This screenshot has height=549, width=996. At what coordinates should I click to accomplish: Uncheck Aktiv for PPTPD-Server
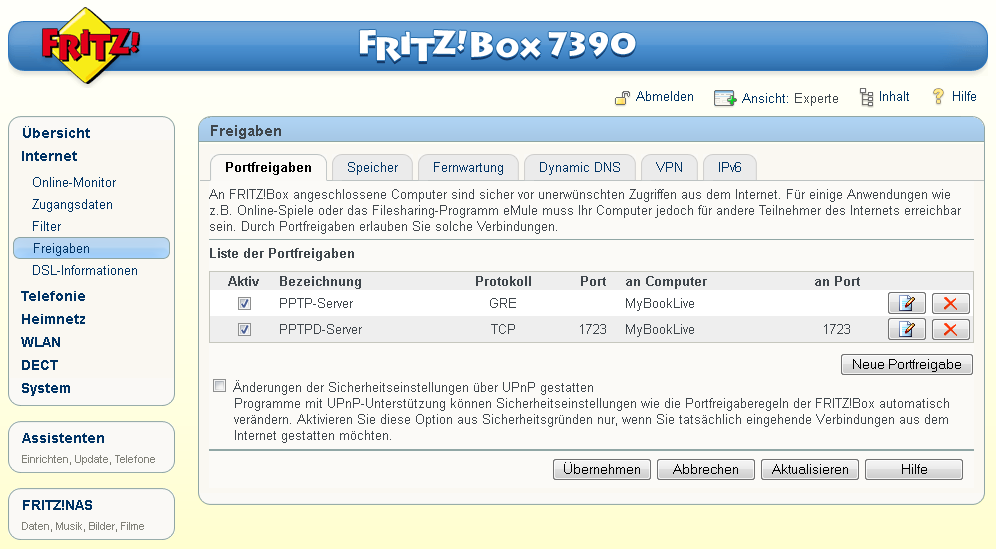[245, 330]
